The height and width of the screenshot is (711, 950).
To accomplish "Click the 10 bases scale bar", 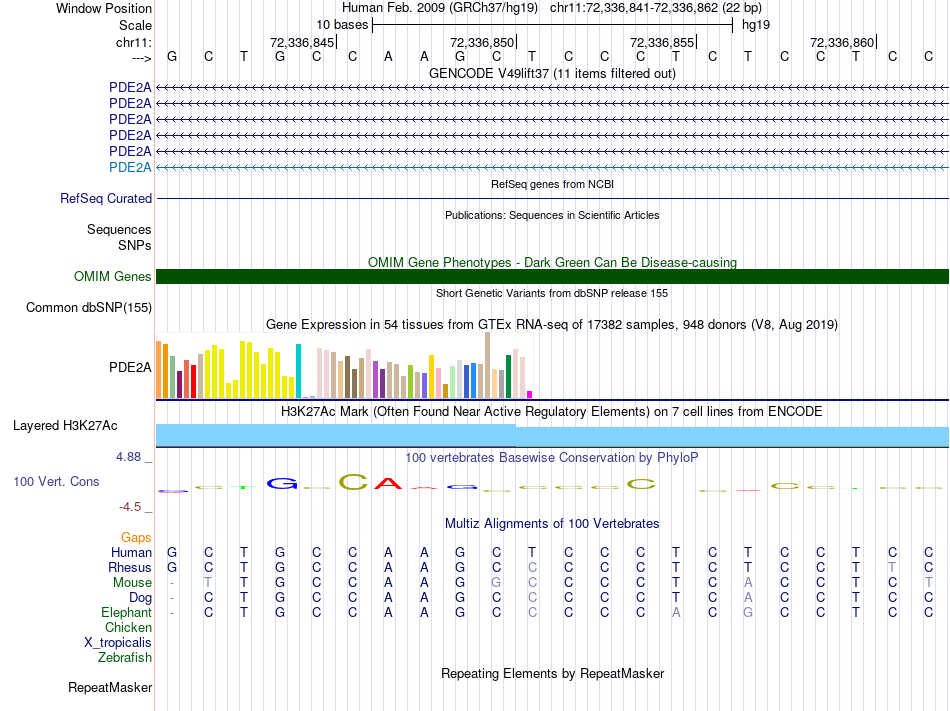I will tap(552, 24).
